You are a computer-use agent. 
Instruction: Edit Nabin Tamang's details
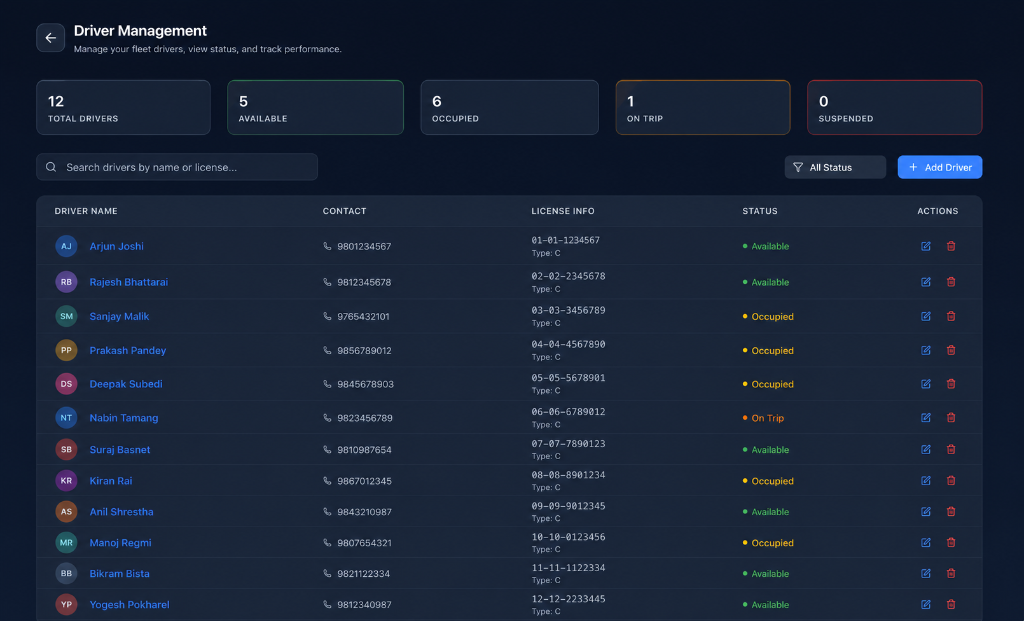coord(925,417)
